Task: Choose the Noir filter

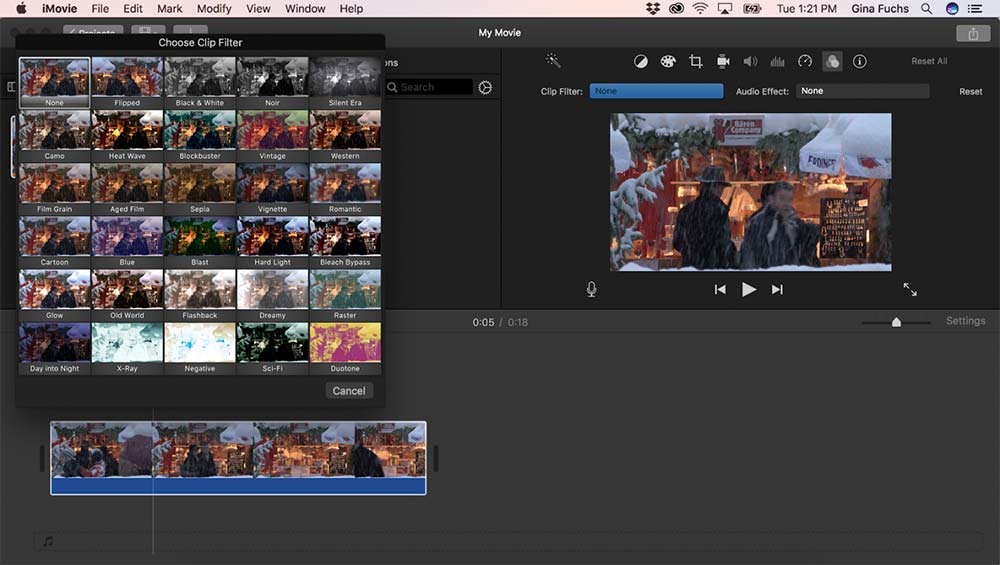Action: (x=272, y=82)
